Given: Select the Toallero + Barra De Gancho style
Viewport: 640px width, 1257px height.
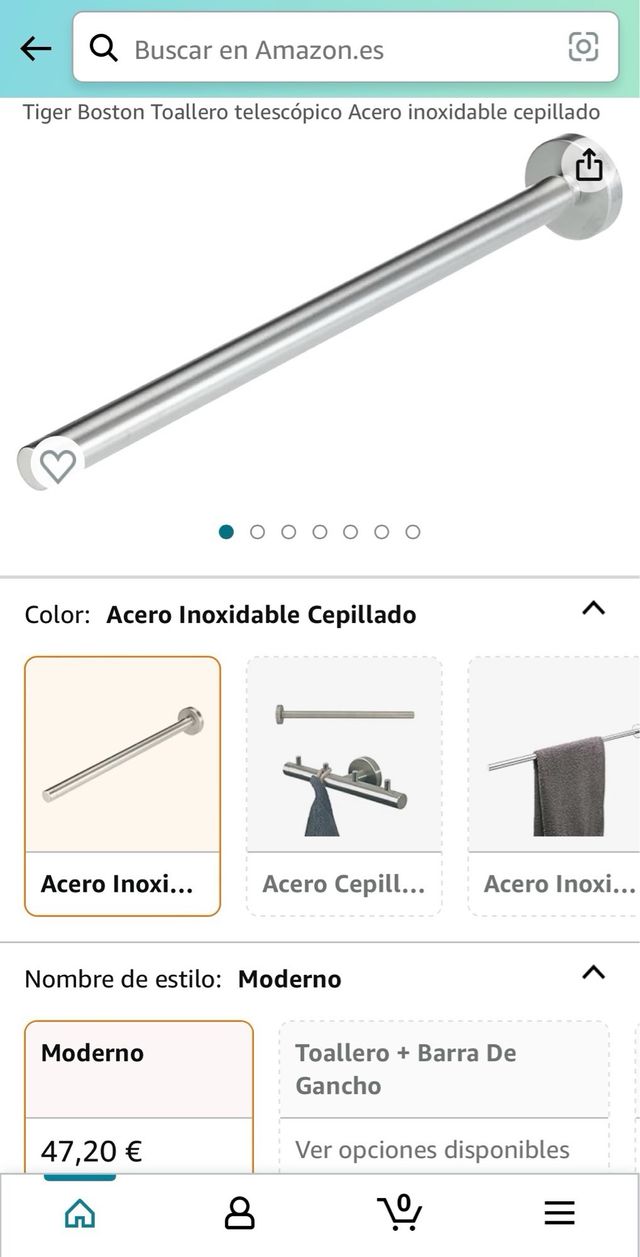Looking at the screenshot, I should (444, 1069).
